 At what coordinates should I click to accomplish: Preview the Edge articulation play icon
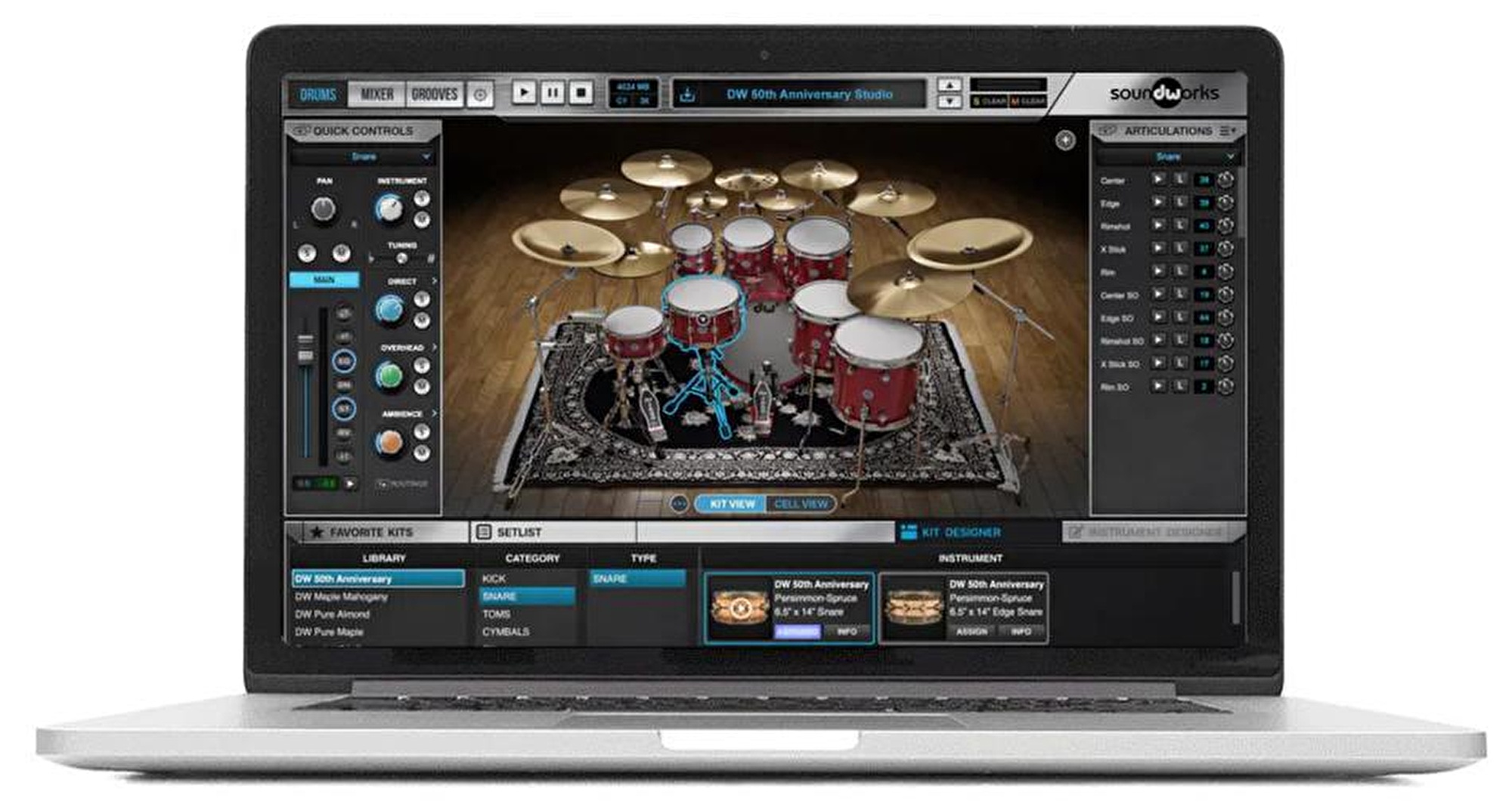[x=1157, y=202]
